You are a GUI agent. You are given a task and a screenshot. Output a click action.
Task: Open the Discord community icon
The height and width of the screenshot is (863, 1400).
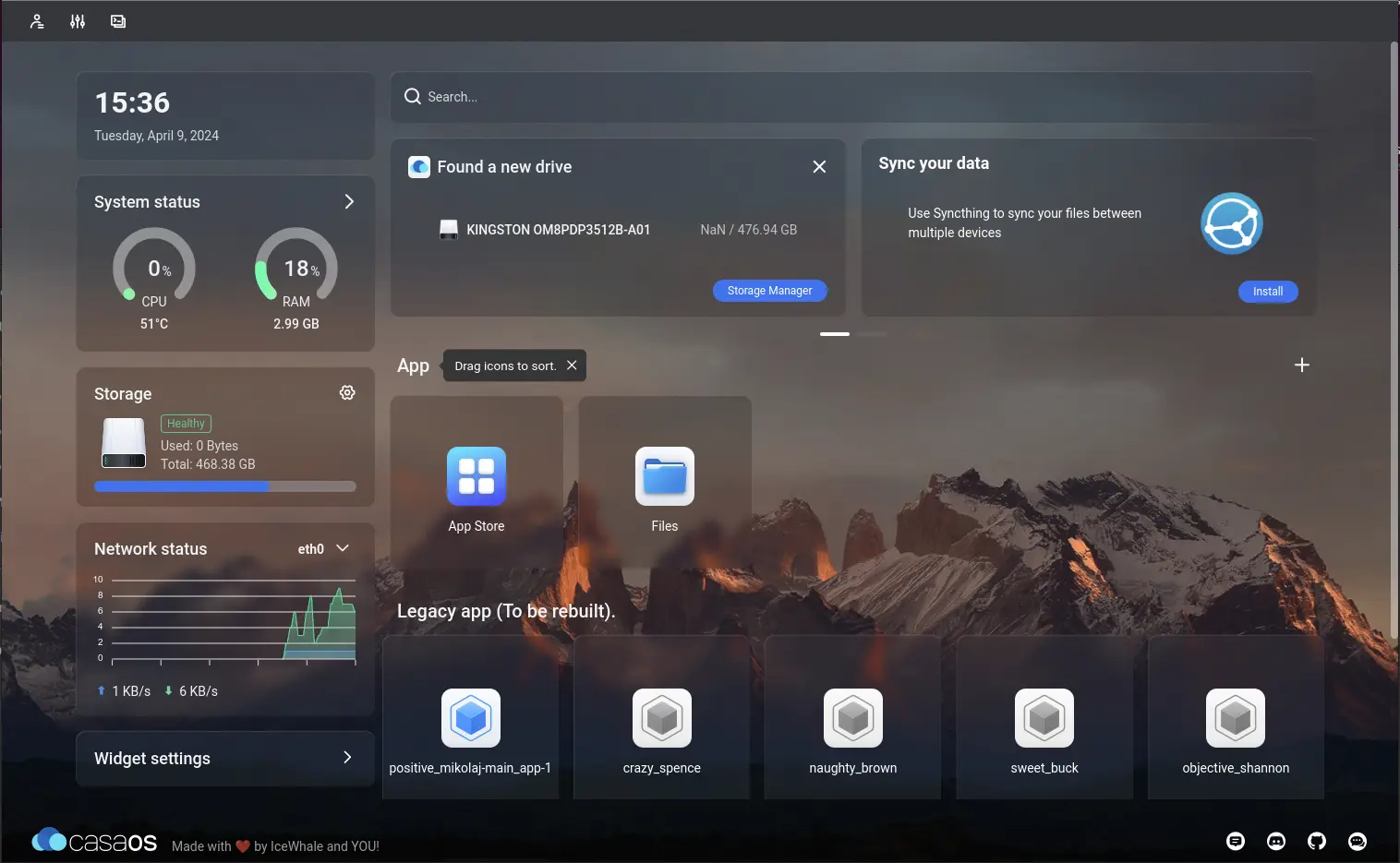pos(1276,841)
